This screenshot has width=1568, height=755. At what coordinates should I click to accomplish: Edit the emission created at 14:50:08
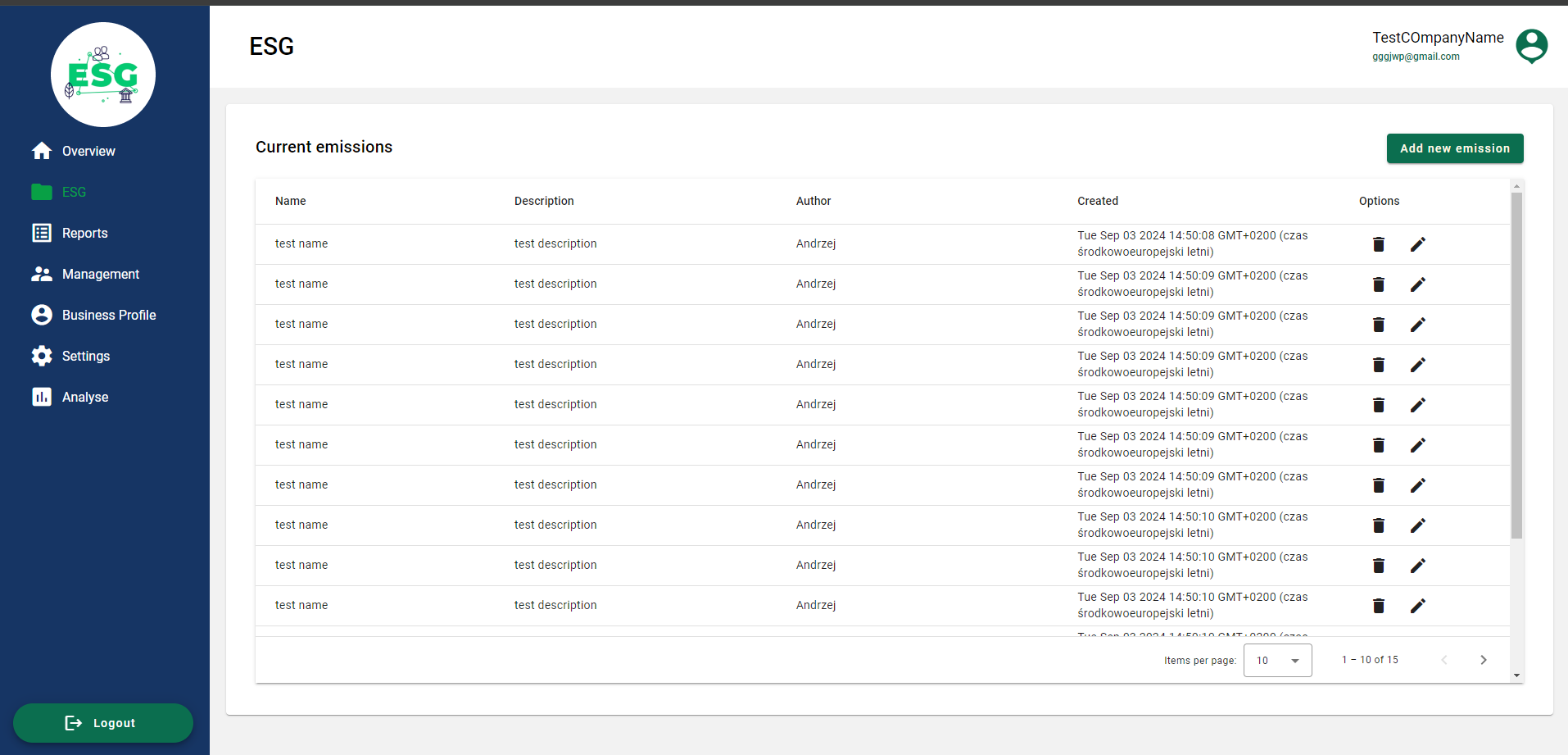click(1418, 244)
